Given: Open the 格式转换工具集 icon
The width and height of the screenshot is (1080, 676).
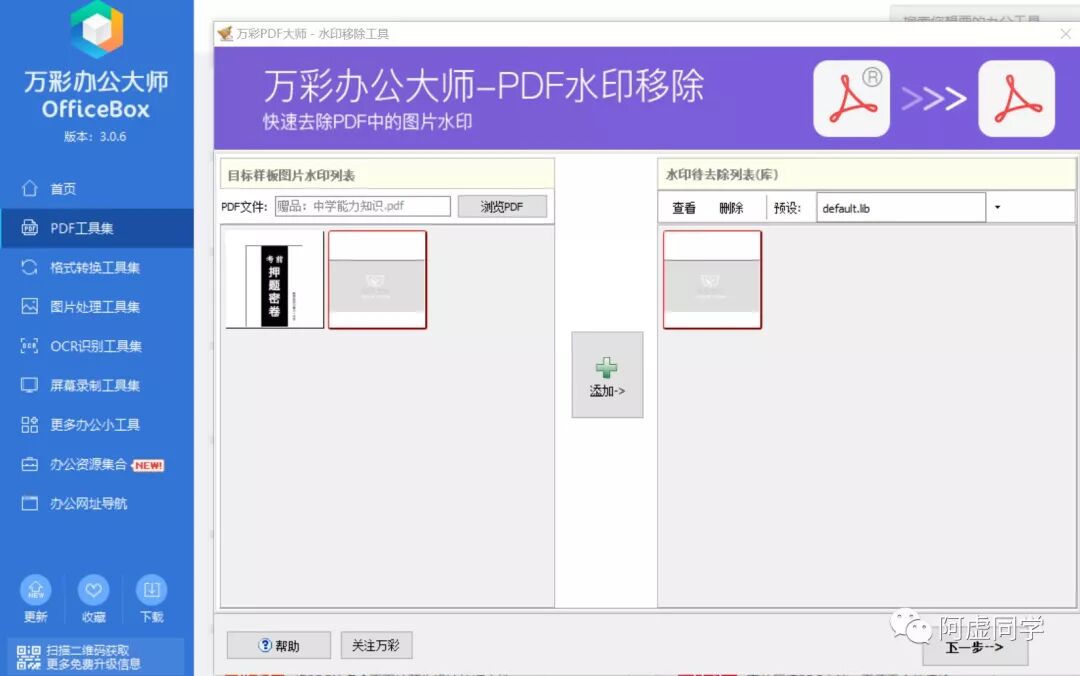Looking at the screenshot, I should (30, 267).
